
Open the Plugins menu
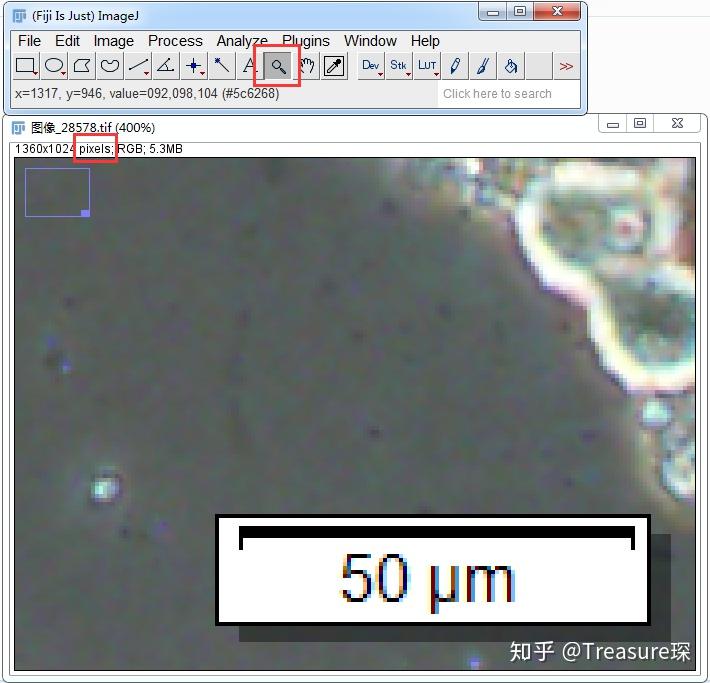(x=306, y=41)
